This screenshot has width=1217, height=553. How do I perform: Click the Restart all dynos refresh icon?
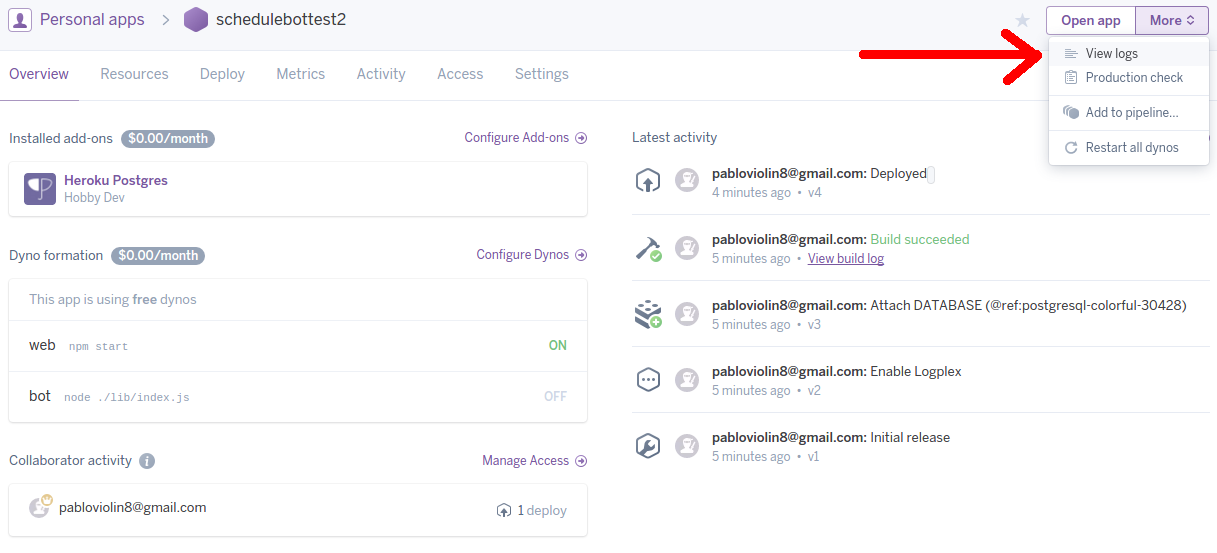point(1071,147)
